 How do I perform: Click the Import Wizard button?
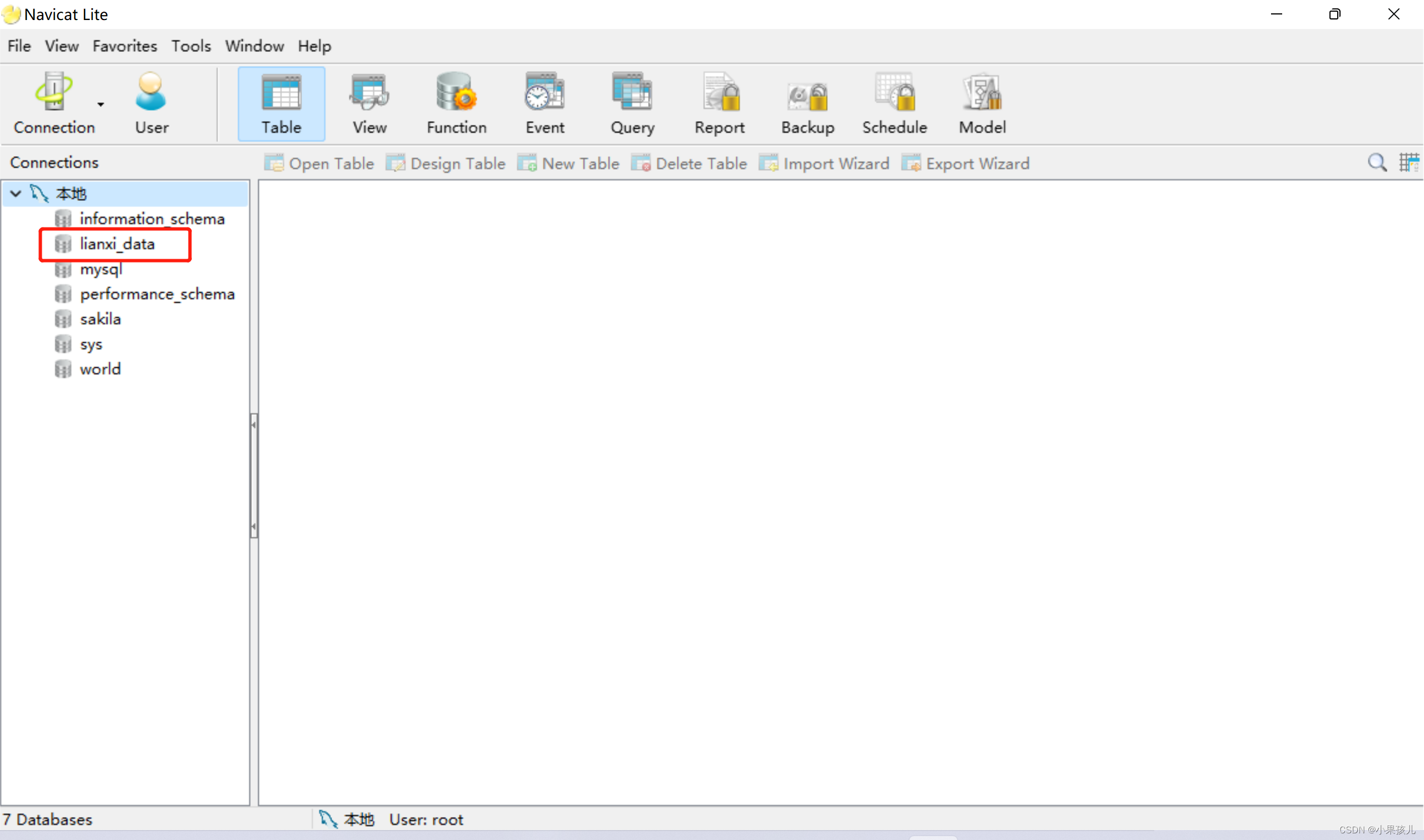[x=824, y=164]
